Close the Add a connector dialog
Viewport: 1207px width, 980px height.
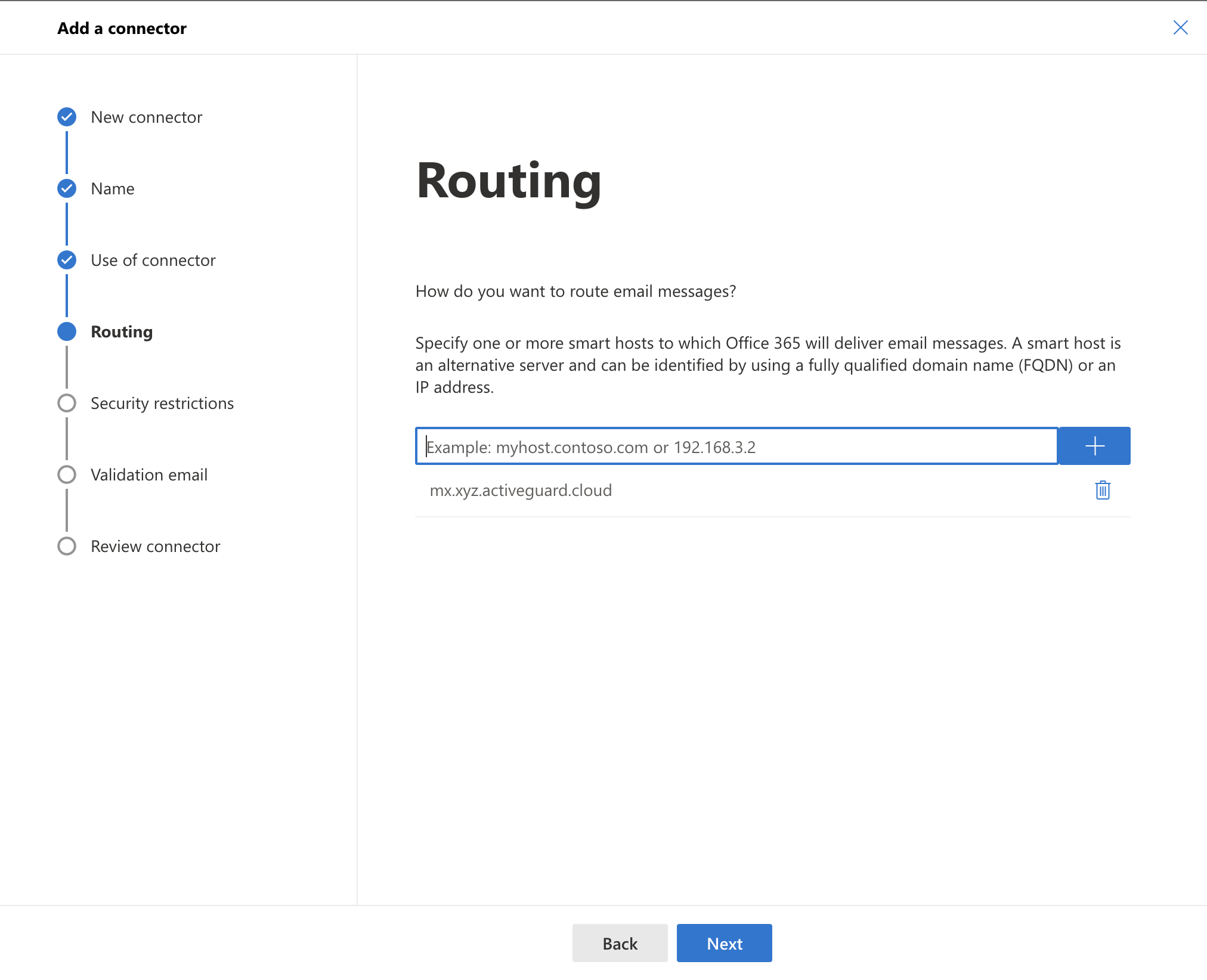coord(1180,27)
